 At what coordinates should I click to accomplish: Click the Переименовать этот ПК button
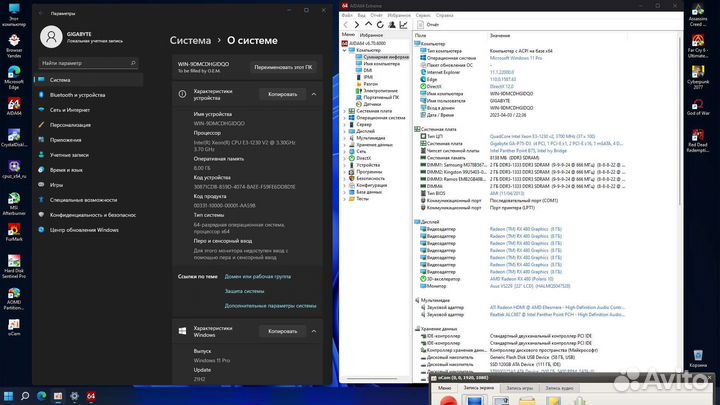(283, 67)
